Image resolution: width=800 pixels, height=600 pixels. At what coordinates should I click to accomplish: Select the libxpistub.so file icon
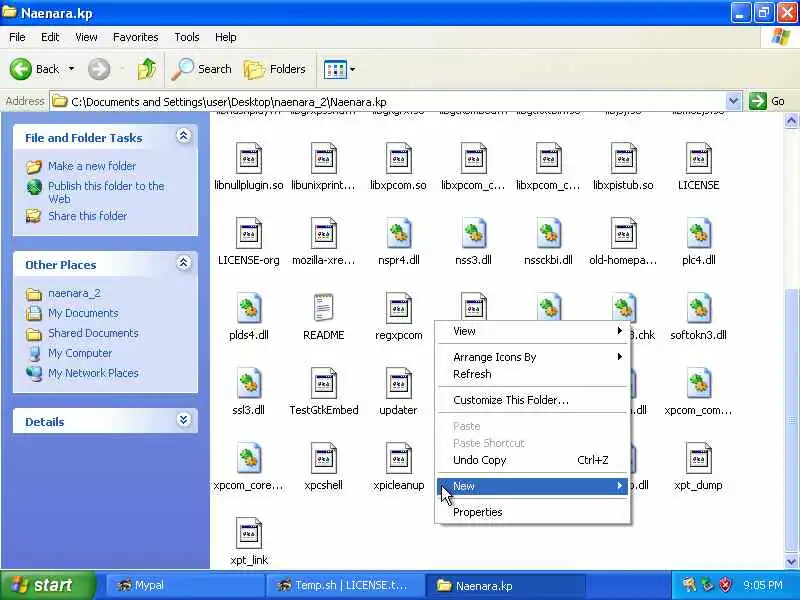pos(623,159)
